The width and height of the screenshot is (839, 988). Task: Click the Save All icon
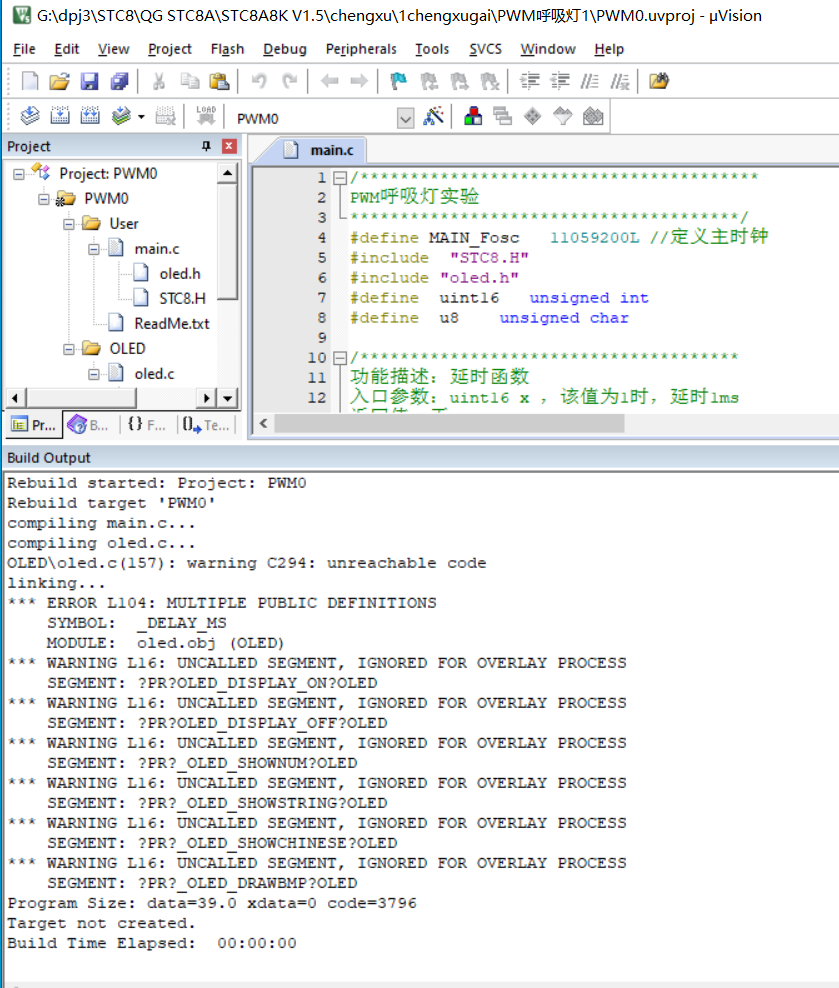point(119,81)
